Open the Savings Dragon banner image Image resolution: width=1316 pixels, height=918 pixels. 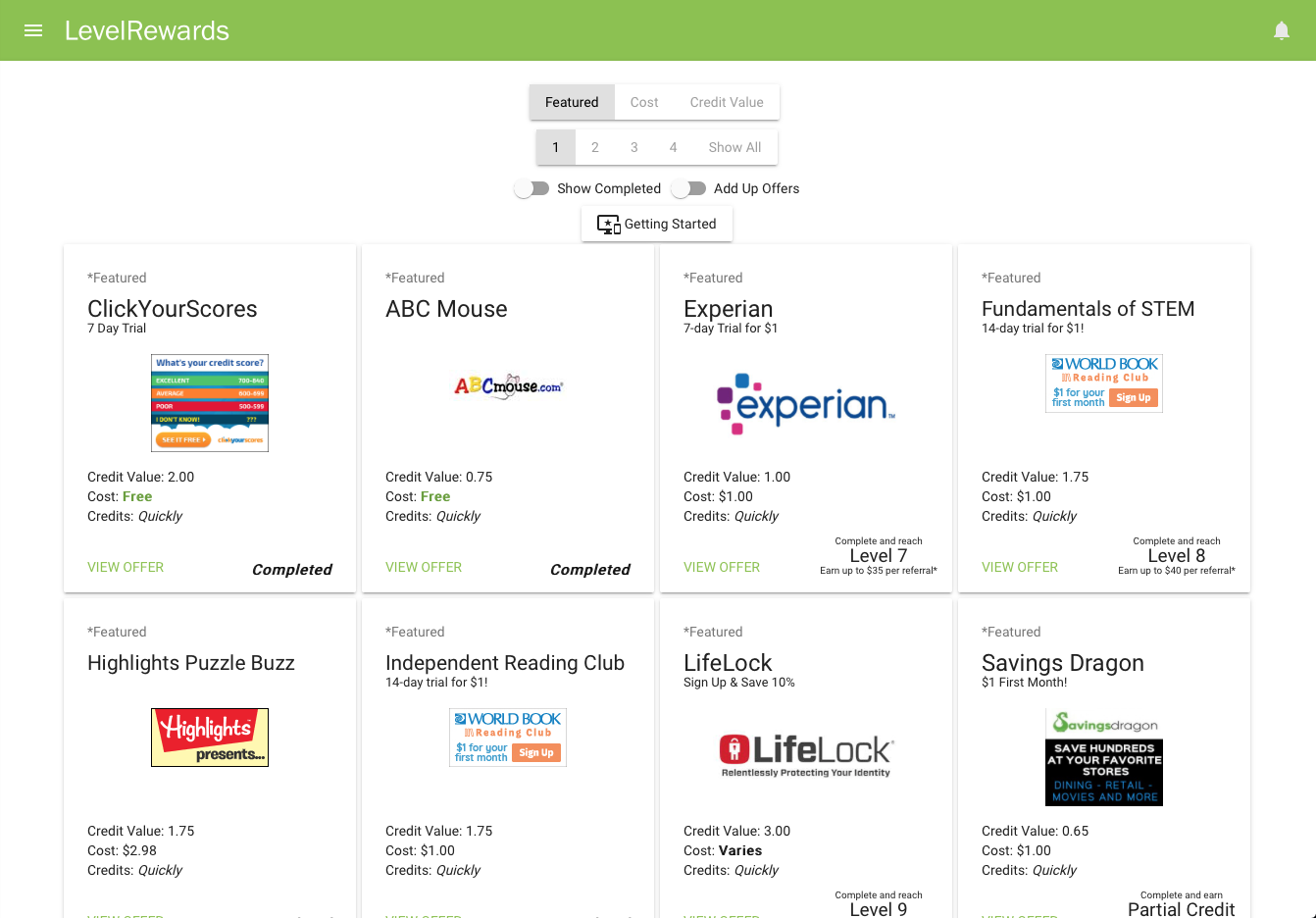click(x=1104, y=757)
